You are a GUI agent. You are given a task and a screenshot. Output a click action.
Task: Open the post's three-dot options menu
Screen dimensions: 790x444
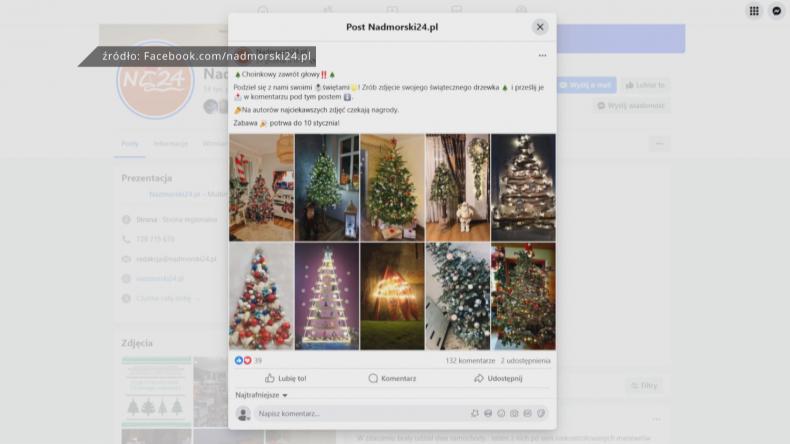tap(543, 56)
